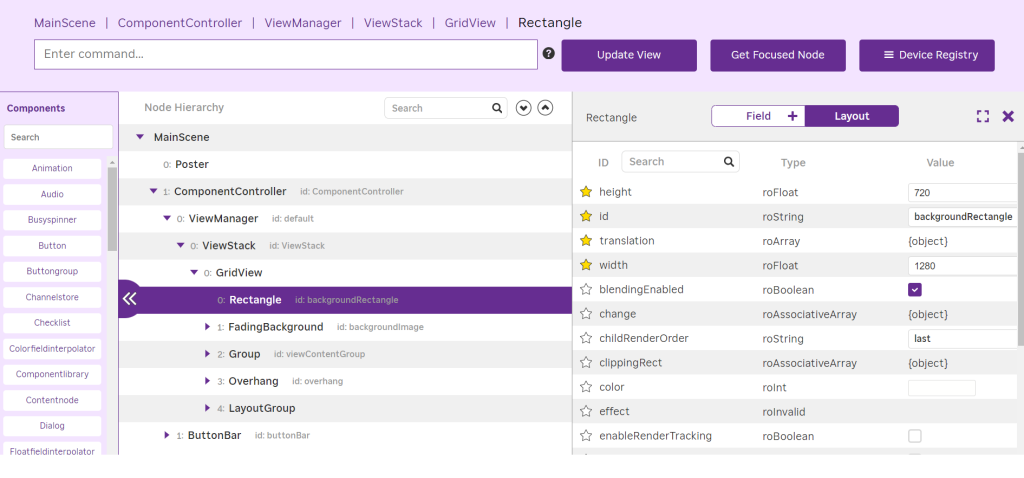Image resolution: width=1024 pixels, height=478 pixels.
Task: Close the Rectangle details panel
Action: (x=1008, y=116)
